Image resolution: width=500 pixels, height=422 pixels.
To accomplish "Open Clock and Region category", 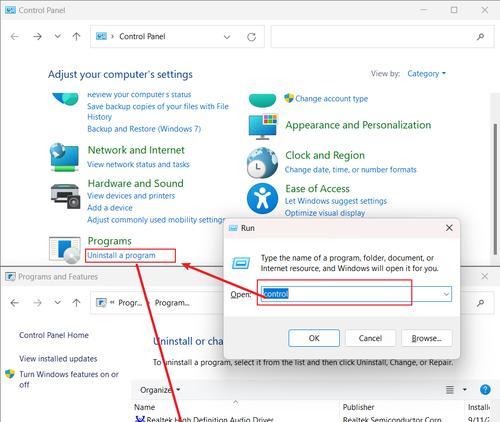I will click(325, 155).
